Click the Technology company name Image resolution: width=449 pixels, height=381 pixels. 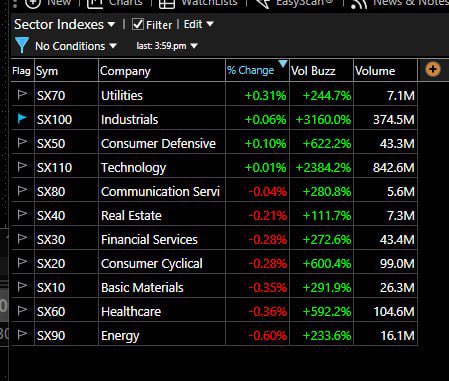[x=134, y=168]
